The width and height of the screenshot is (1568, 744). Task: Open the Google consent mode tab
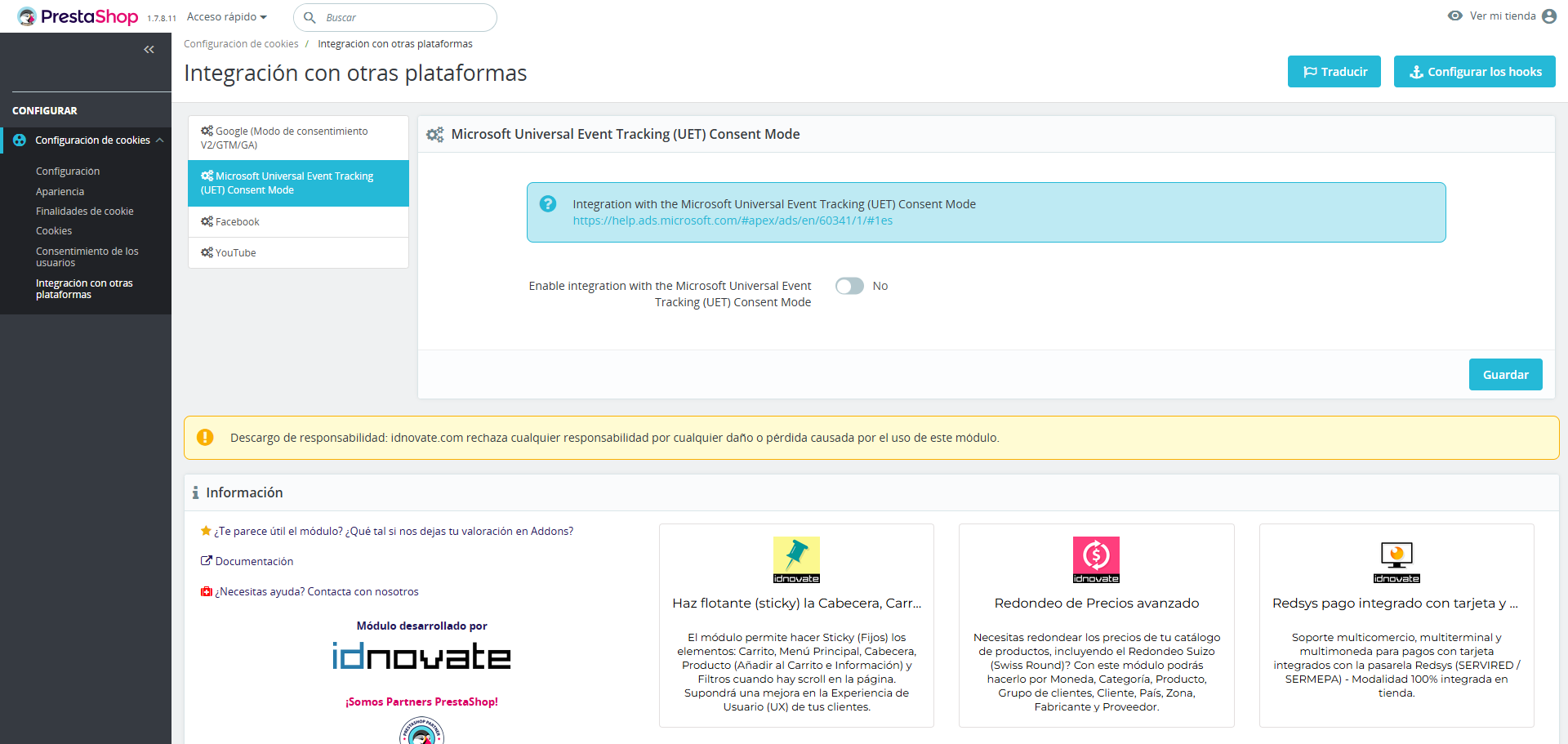tap(291, 138)
